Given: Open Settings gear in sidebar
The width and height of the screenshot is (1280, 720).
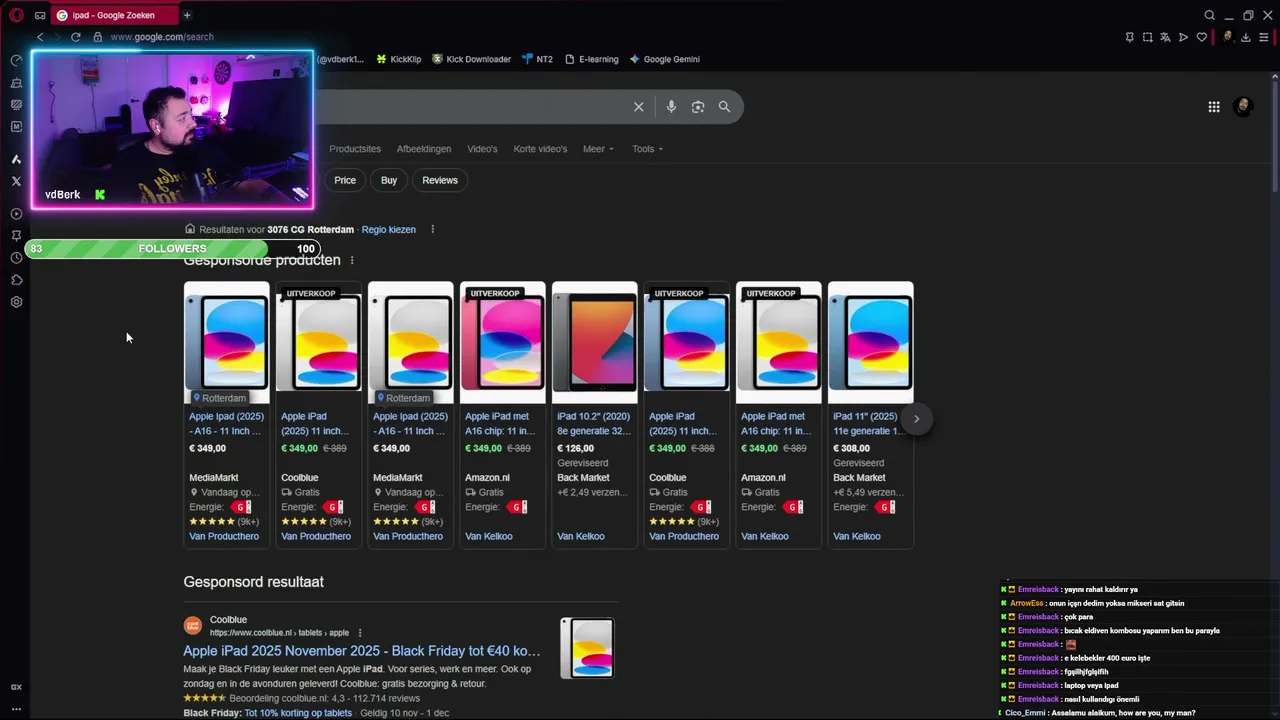Looking at the screenshot, I should (x=16, y=302).
